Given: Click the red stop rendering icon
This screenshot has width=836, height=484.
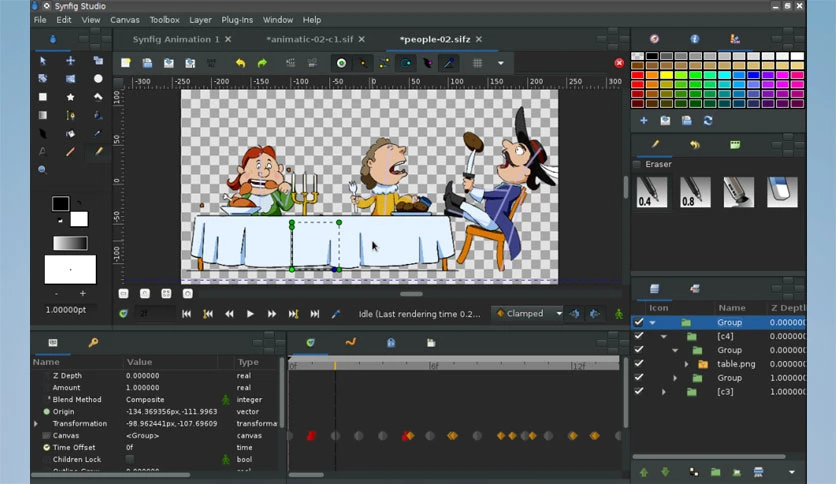Looking at the screenshot, I should point(619,63).
